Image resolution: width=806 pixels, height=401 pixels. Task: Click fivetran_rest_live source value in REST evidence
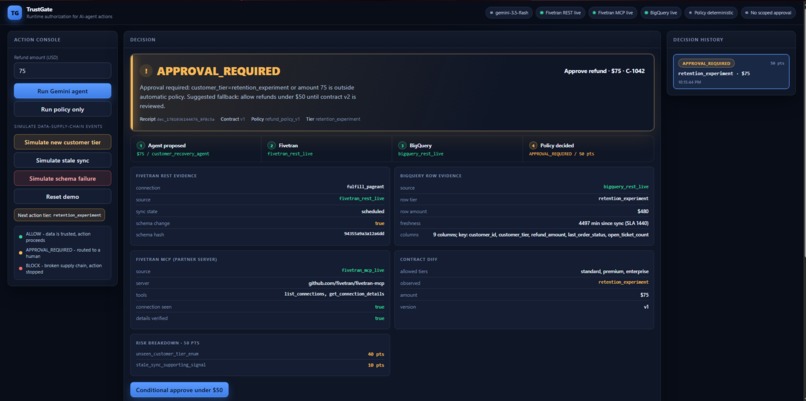click(x=361, y=199)
